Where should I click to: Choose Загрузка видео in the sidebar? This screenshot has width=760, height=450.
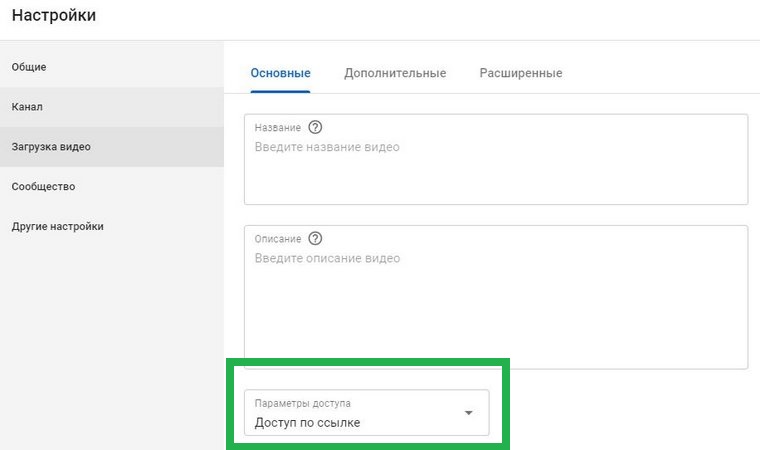click(51, 147)
